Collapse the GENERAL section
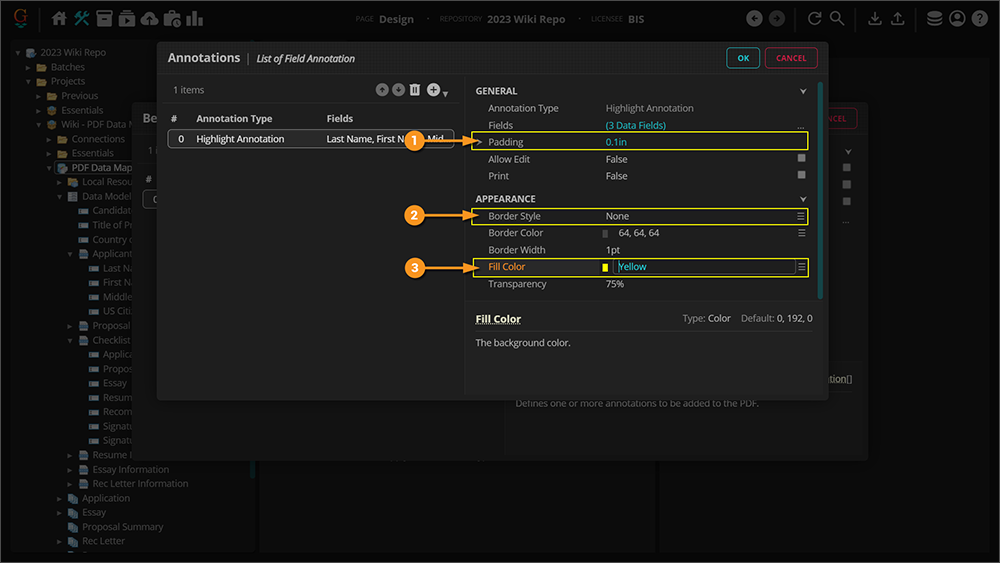1000x563 pixels. [802, 91]
